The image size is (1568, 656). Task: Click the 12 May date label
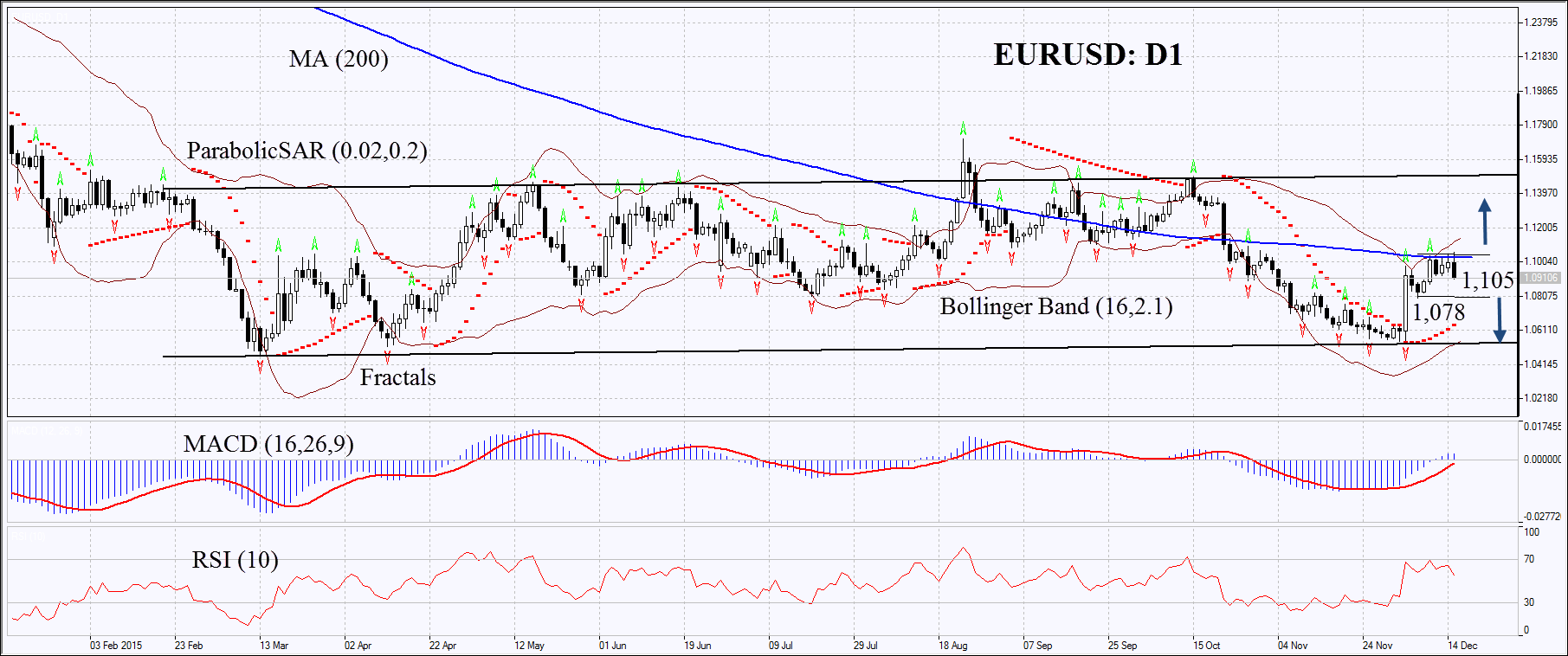(x=529, y=646)
